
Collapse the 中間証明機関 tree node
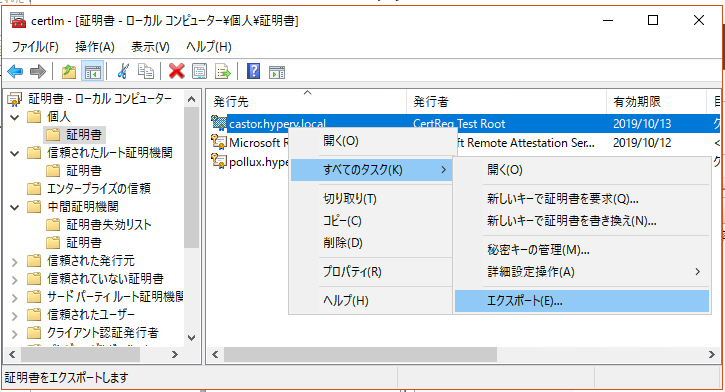[15, 207]
